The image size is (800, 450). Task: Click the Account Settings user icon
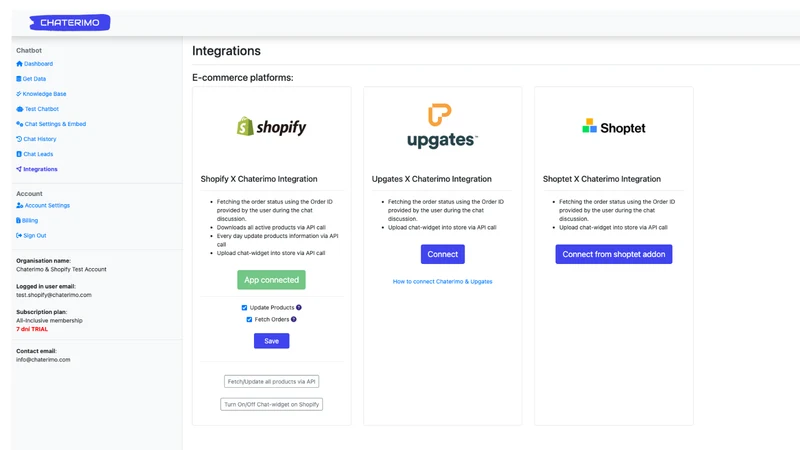pos(20,205)
